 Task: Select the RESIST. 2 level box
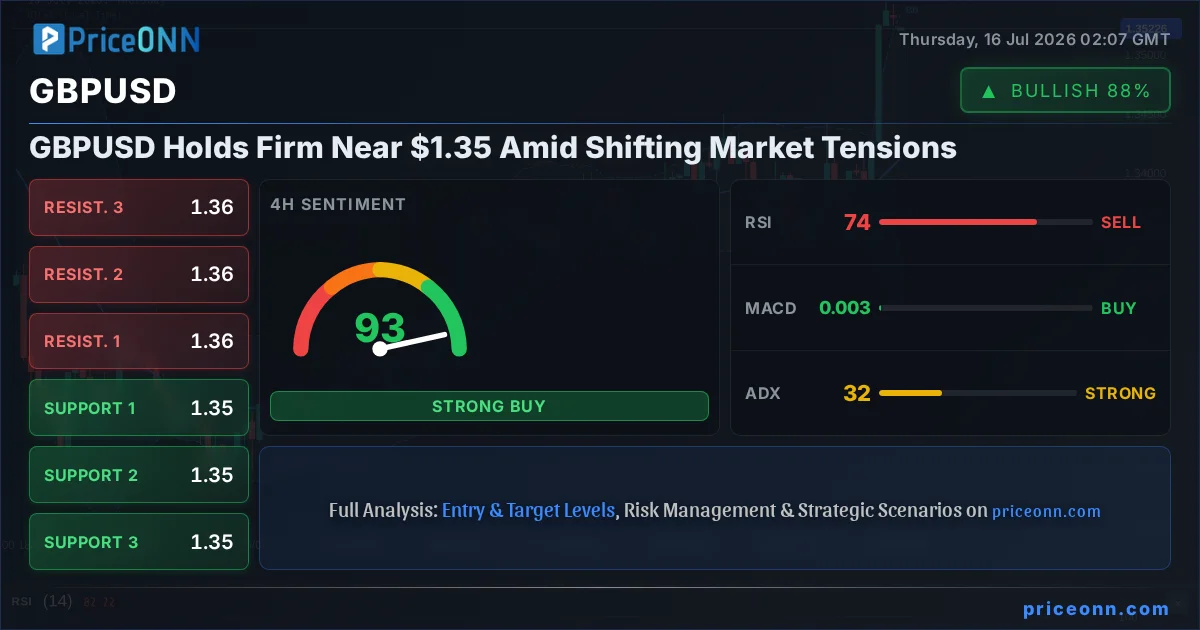click(x=139, y=274)
